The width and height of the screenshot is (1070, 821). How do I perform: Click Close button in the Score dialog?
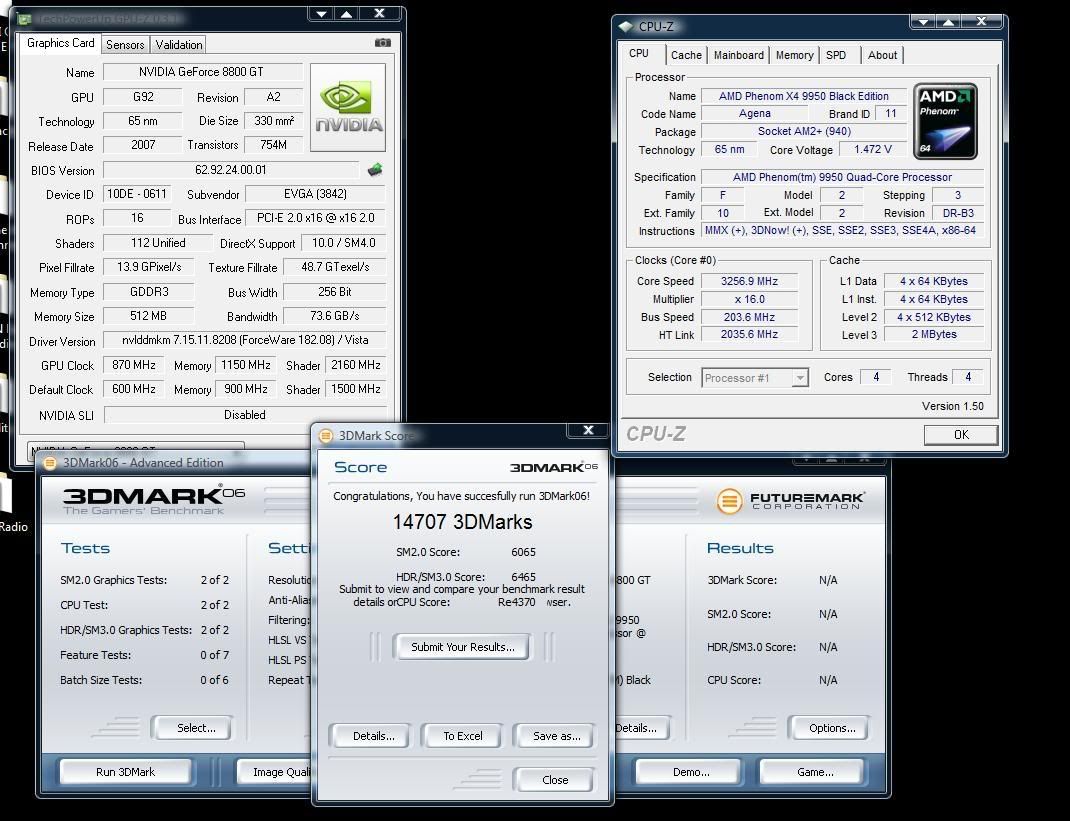[x=555, y=779]
